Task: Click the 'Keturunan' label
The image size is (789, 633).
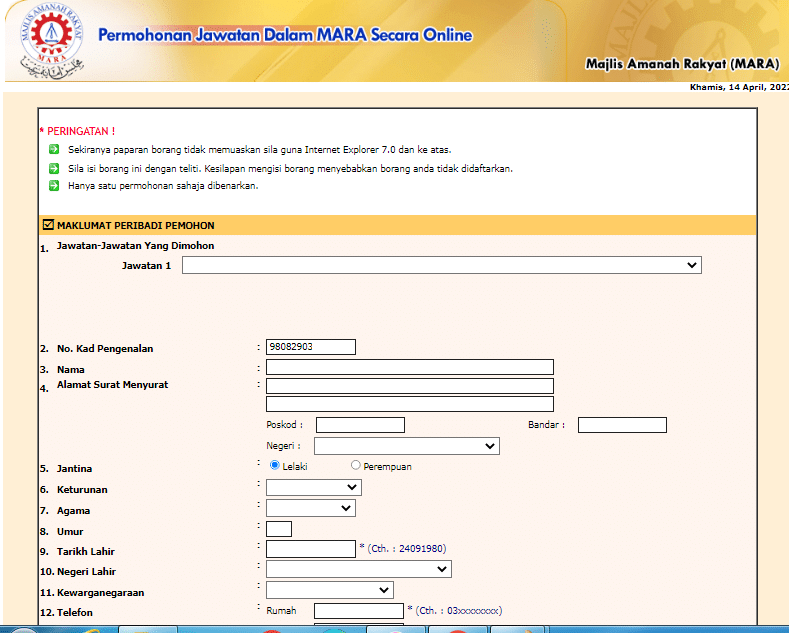Action: tap(82, 490)
